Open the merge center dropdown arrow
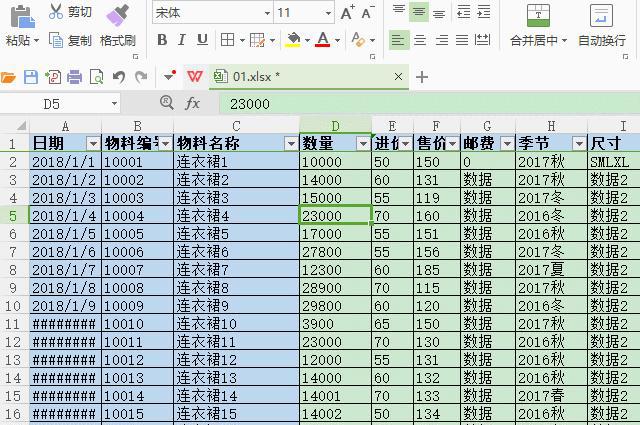Screen dimensions: 640x425 pyautogui.click(x=564, y=41)
